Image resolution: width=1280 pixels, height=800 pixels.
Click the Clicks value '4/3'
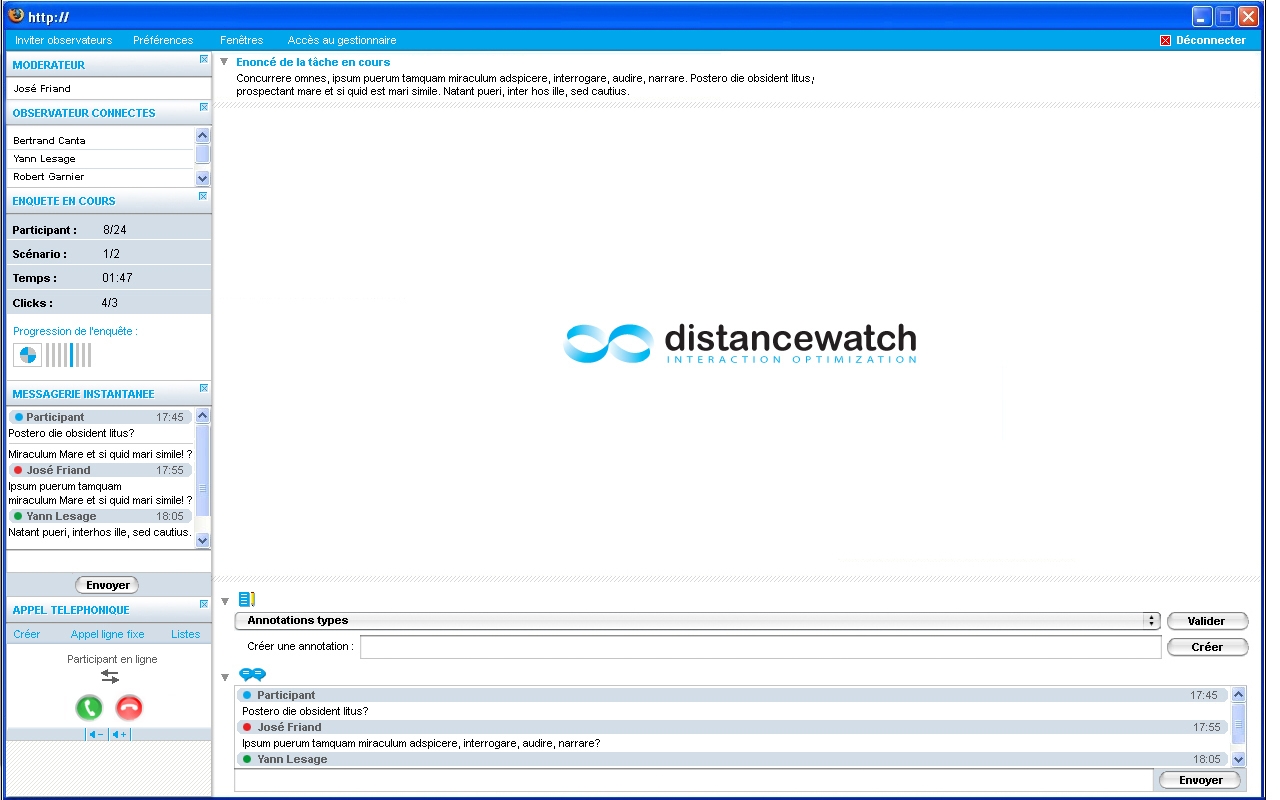pyautogui.click(x=110, y=303)
